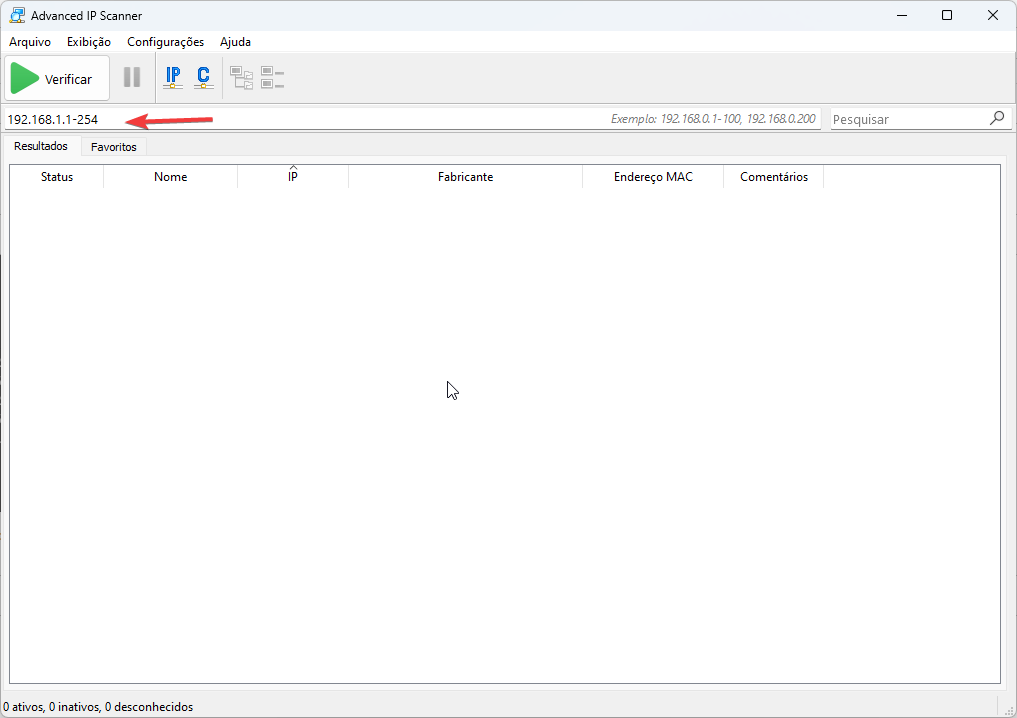Click the expand all tree icon

tap(242, 78)
